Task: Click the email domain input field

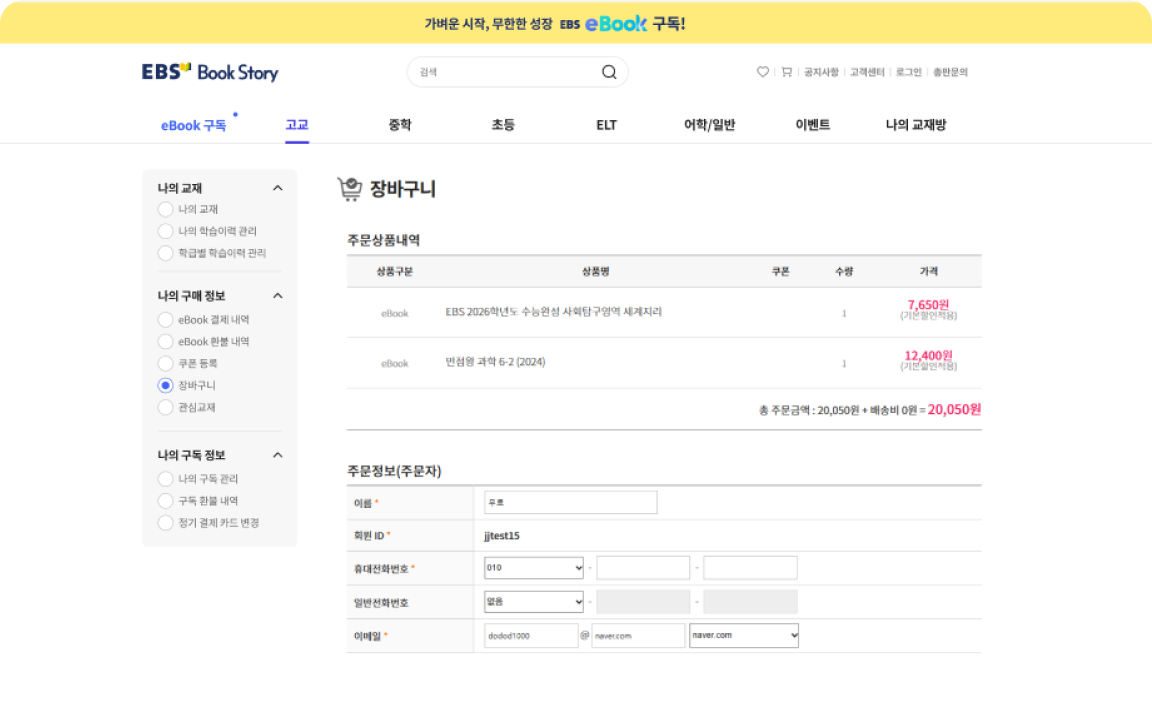Action: point(638,636)
